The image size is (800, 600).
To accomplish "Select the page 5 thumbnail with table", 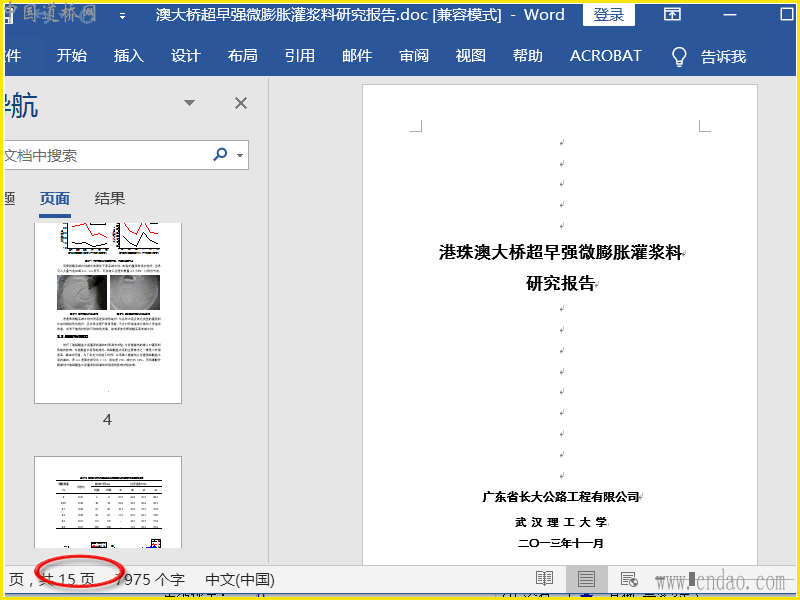I will (108, 503).
